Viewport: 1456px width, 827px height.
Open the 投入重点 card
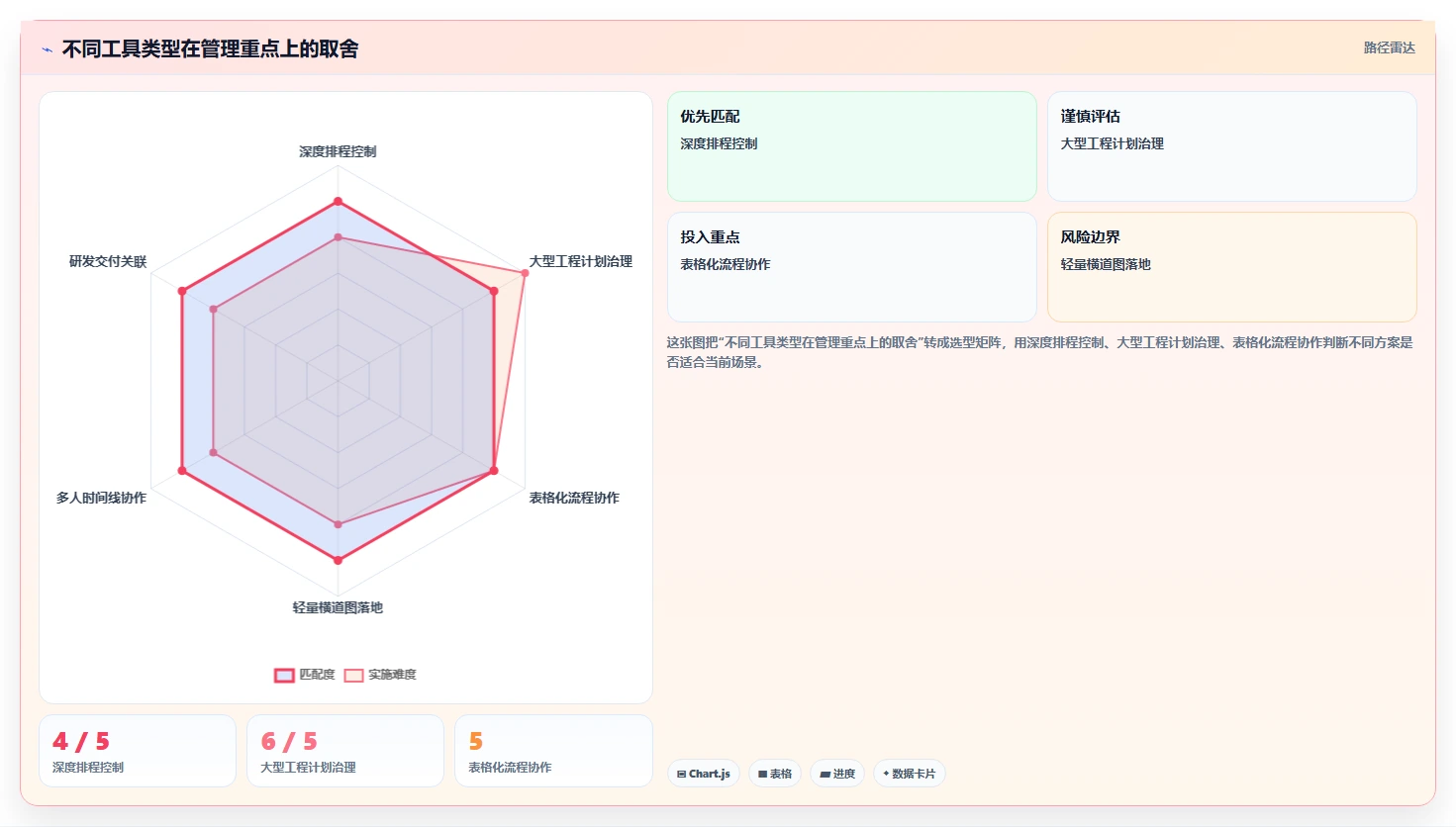coord(852,267)
